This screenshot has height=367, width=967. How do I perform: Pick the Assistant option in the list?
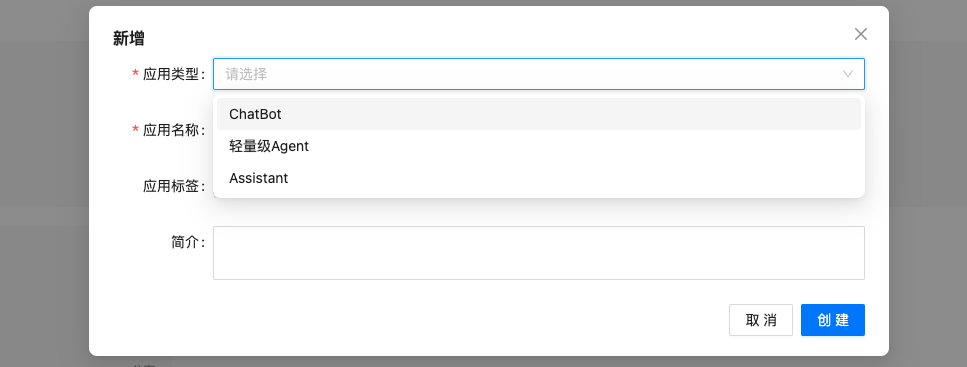[x=538, y=178]
